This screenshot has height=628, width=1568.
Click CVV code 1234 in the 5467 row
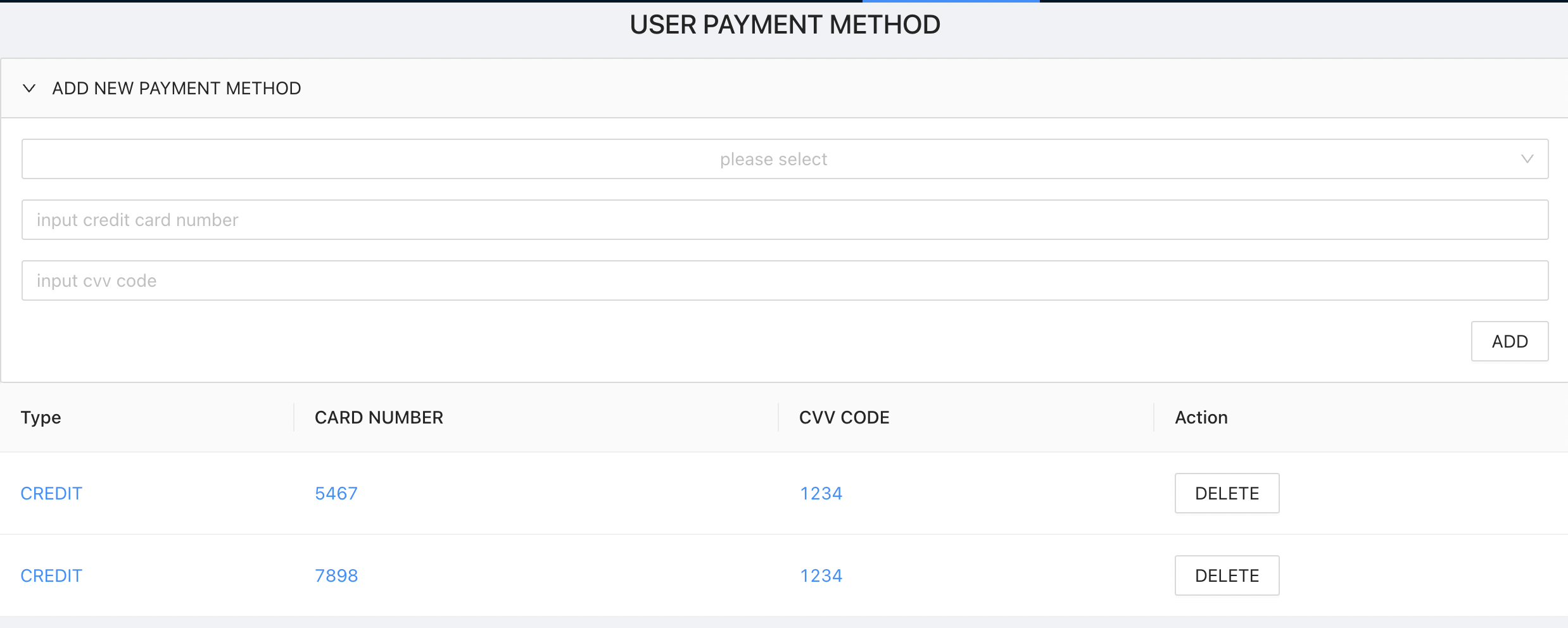821,493
